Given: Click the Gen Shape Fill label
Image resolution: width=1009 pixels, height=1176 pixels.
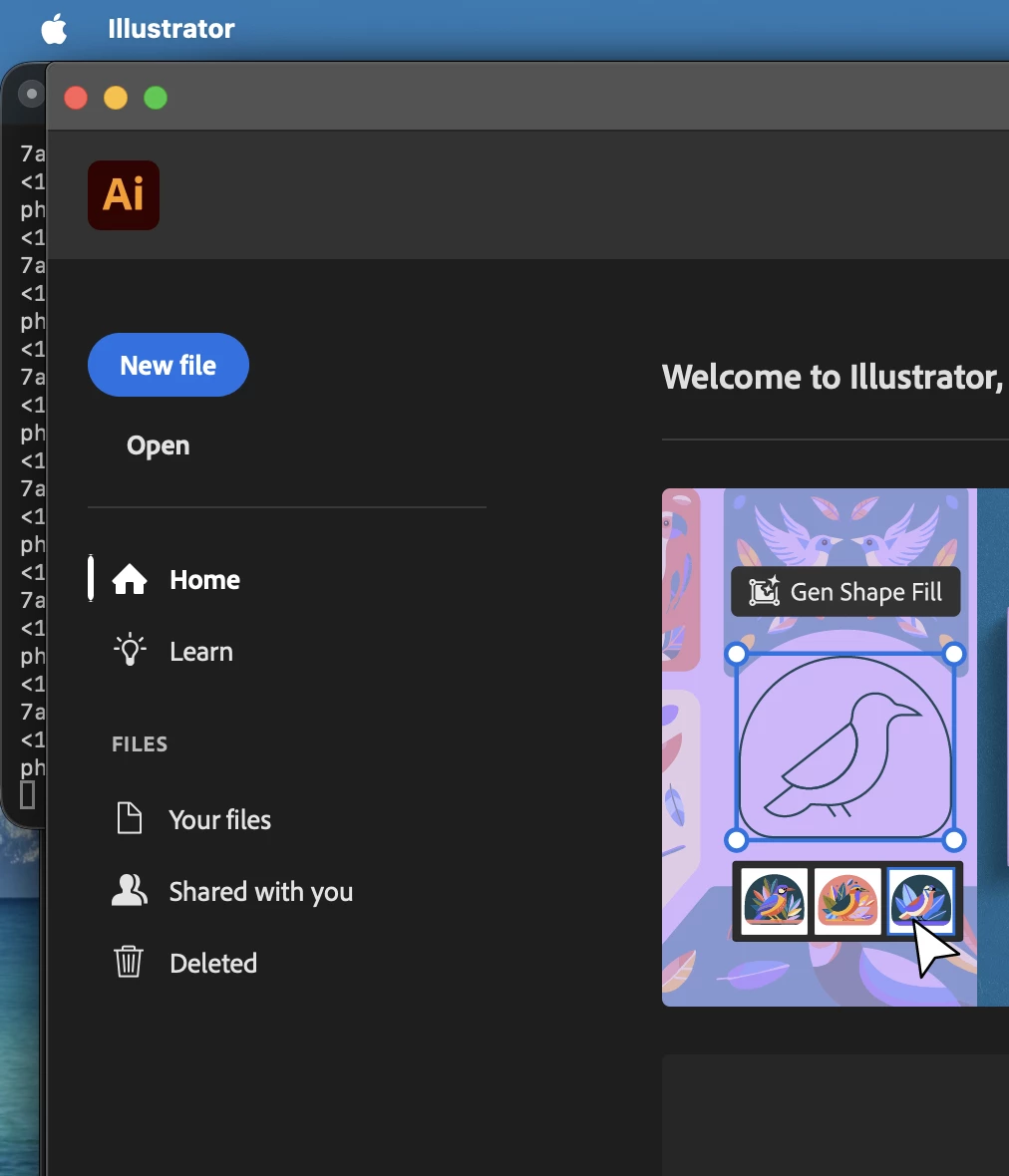Looking at the screenshot, I should click(865, 592).
